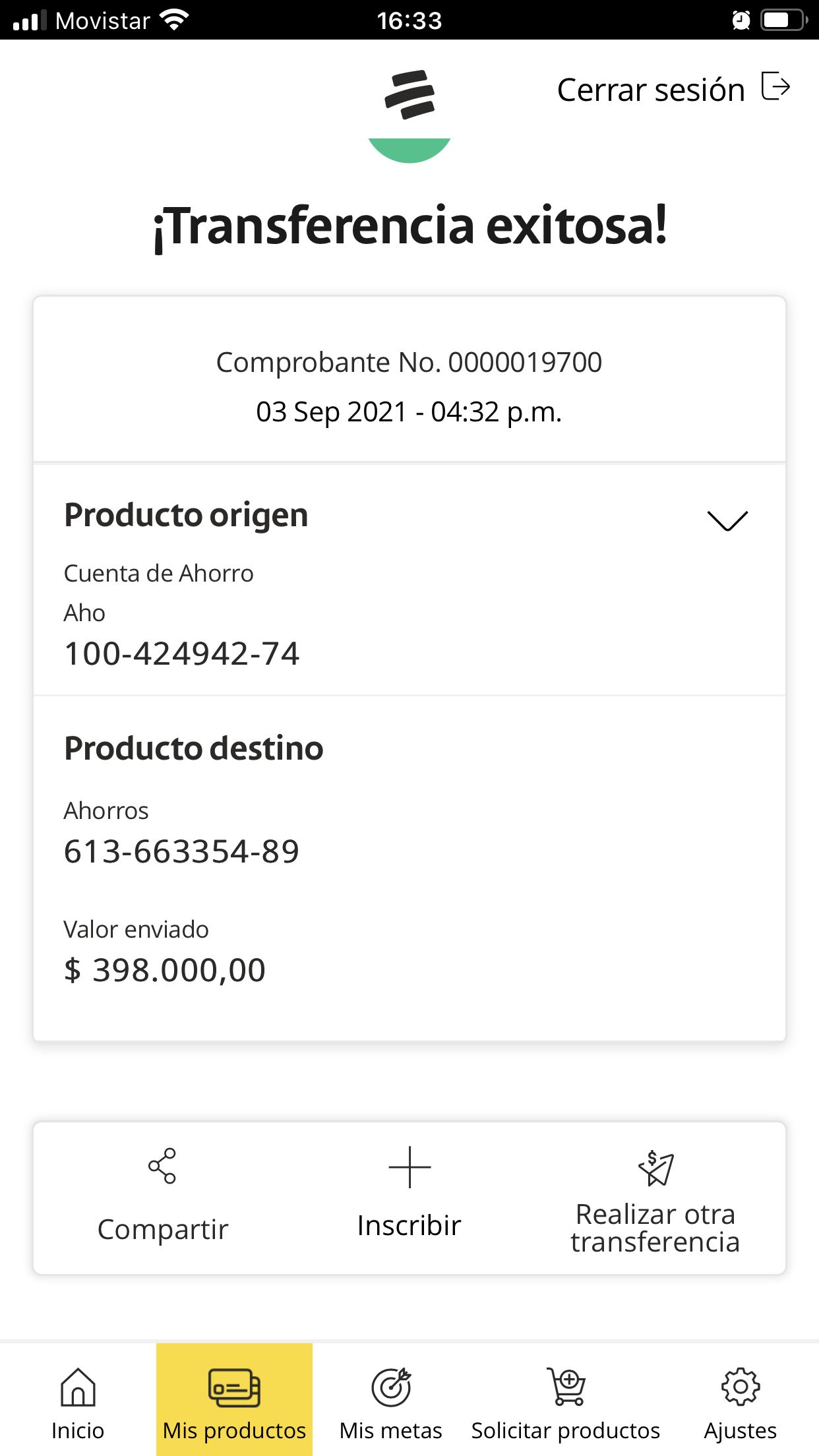Image resolution: width=819 pixels, height=1456 pixels.
Task: Open Inicio via the house icon
Action: [x=78, y=1387]
